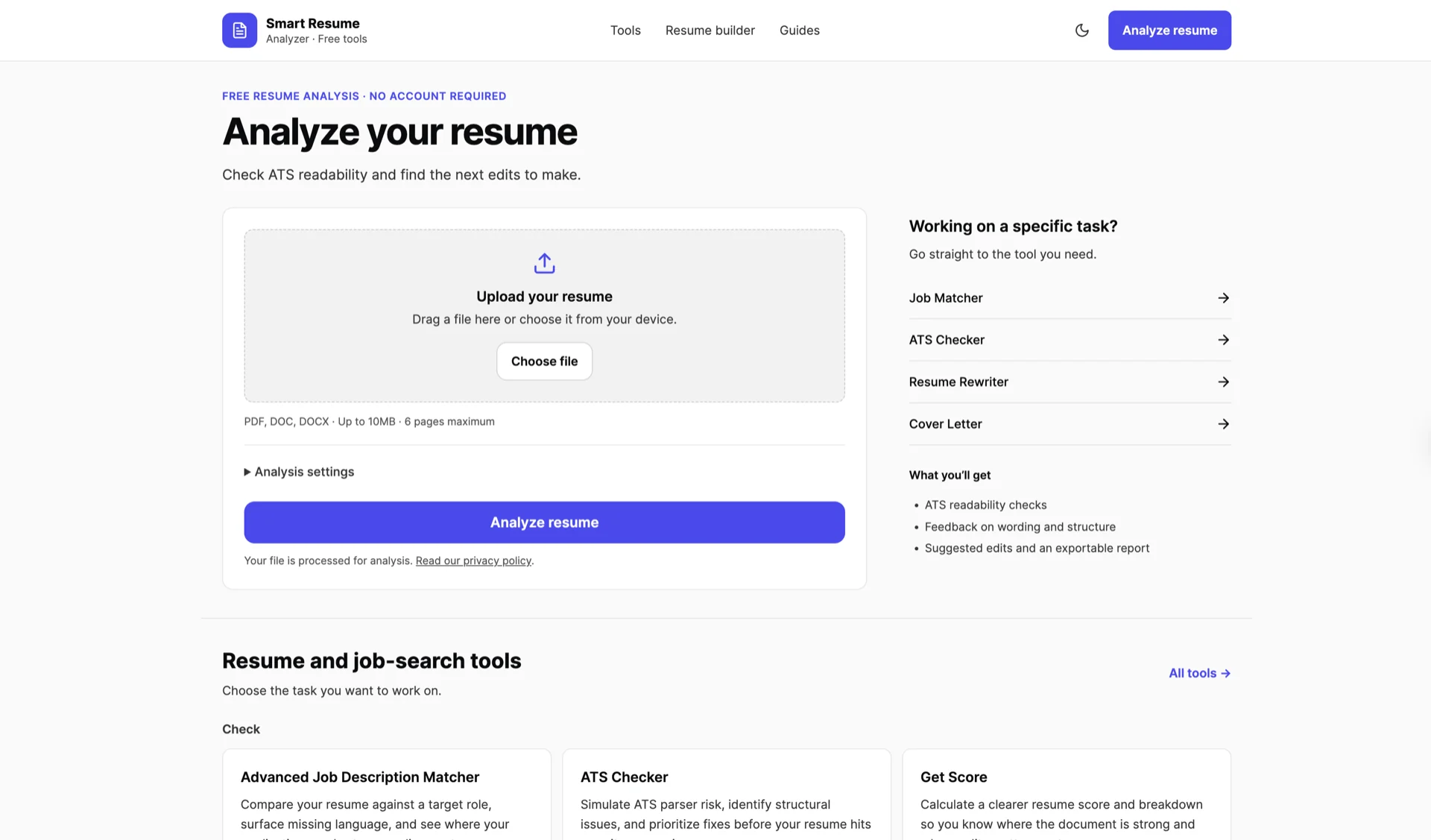Go to Guides in the top navigation
The width and height of the screenshot is (1431, 840).
pyautogui.click(x=799, y=30)
